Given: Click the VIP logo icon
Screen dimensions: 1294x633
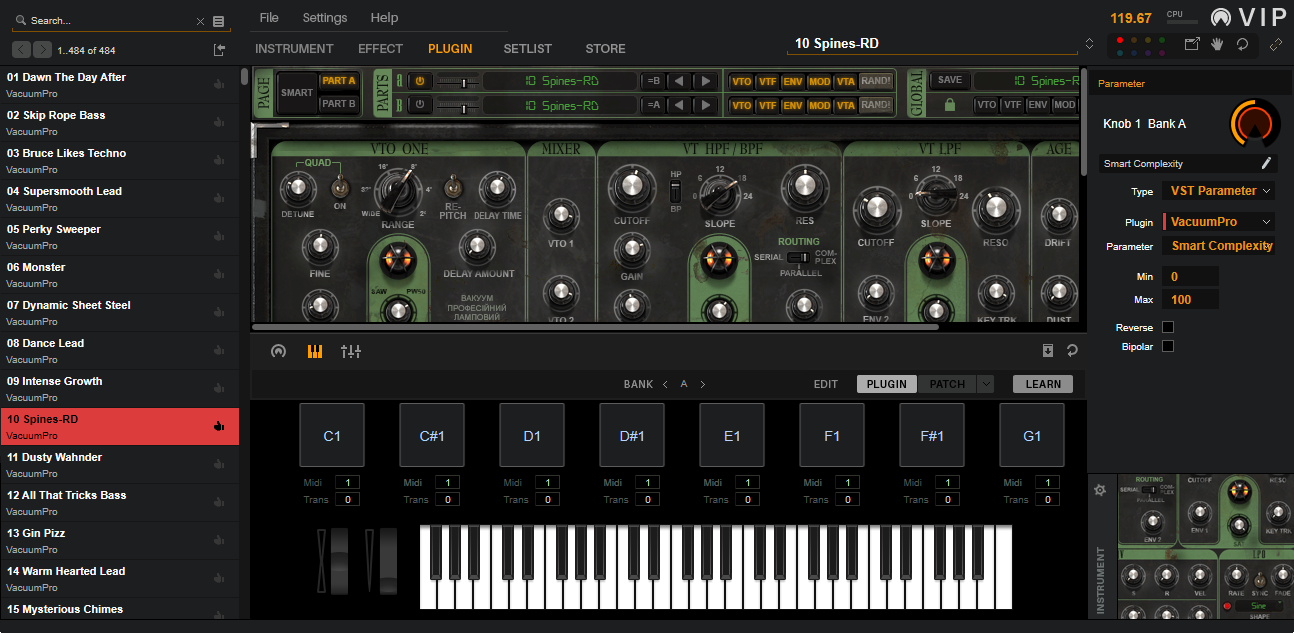Looking at the screenshot, I should pyautogui.click(x=1221, y=17).
